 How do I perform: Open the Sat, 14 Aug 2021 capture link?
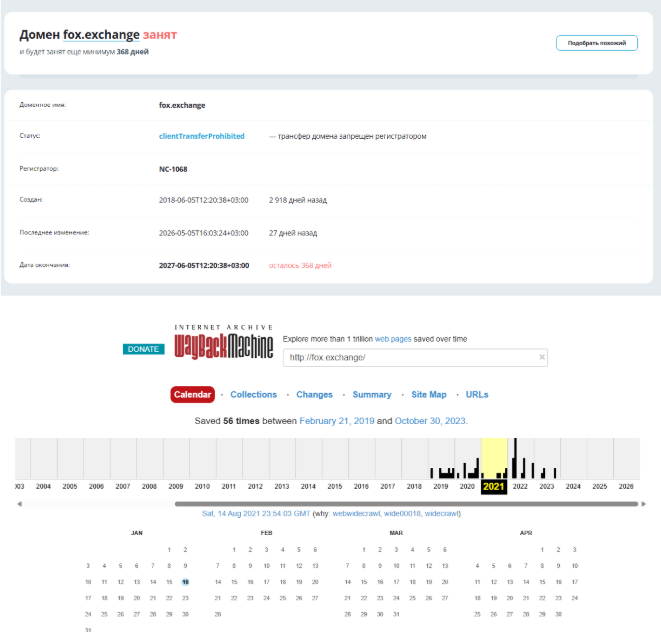click(256, 513)
